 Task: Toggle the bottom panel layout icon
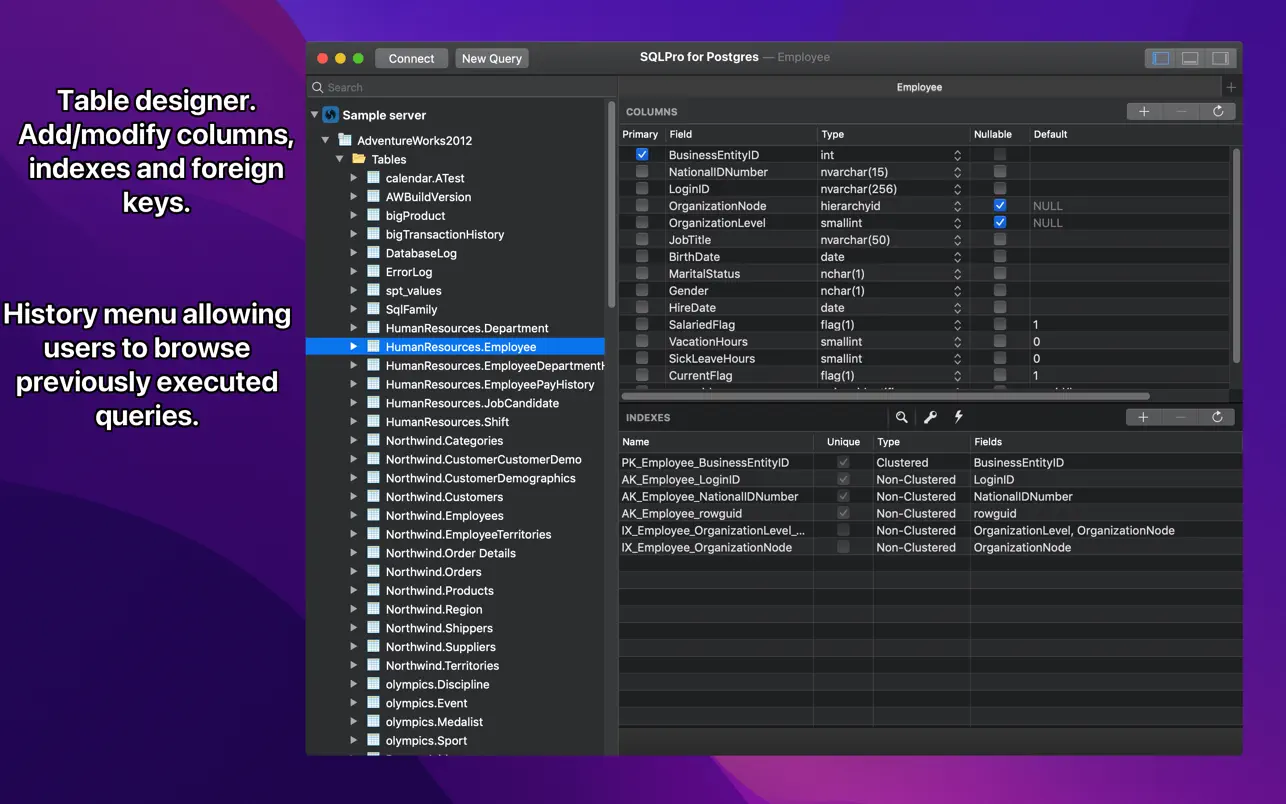pos(1190,58)
